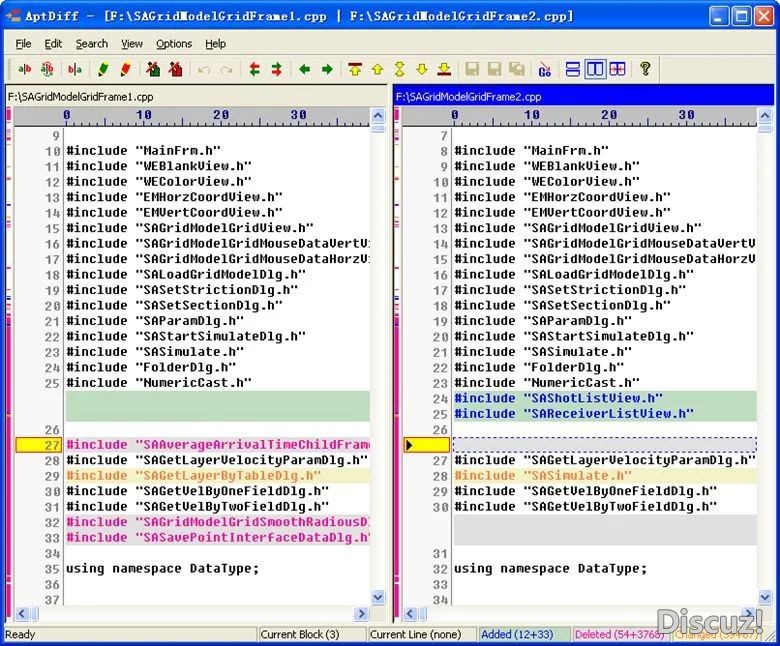Open the Search menu
This screenshot has height=646, width=780.
92,44
